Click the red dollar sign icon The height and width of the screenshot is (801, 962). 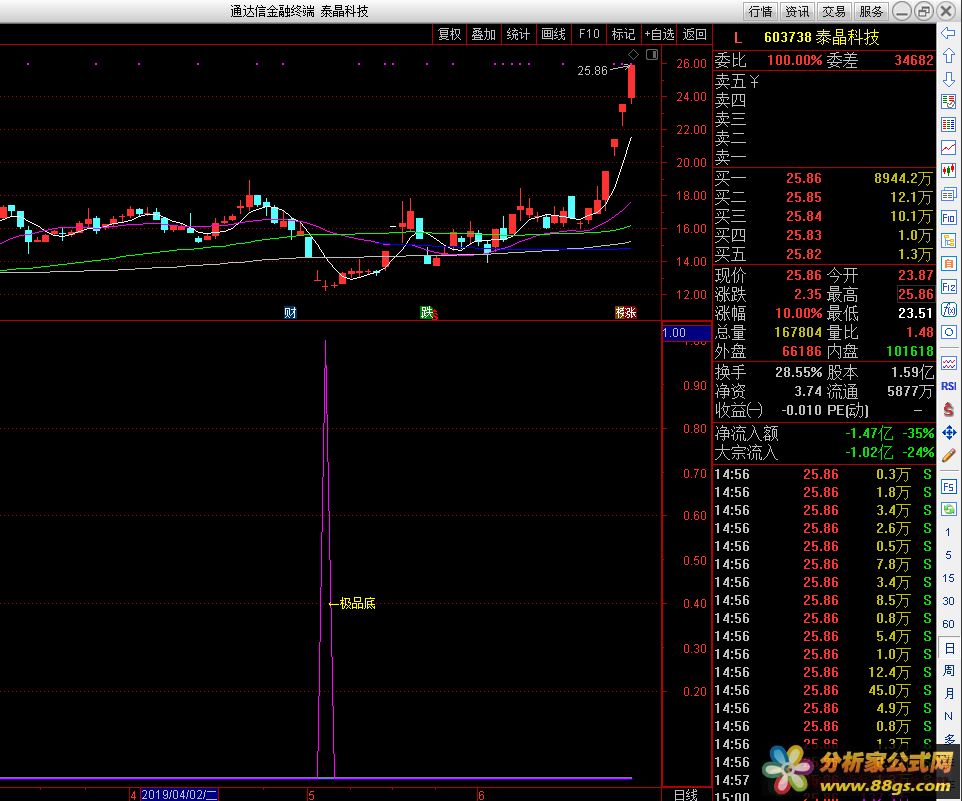pos(949,409)
